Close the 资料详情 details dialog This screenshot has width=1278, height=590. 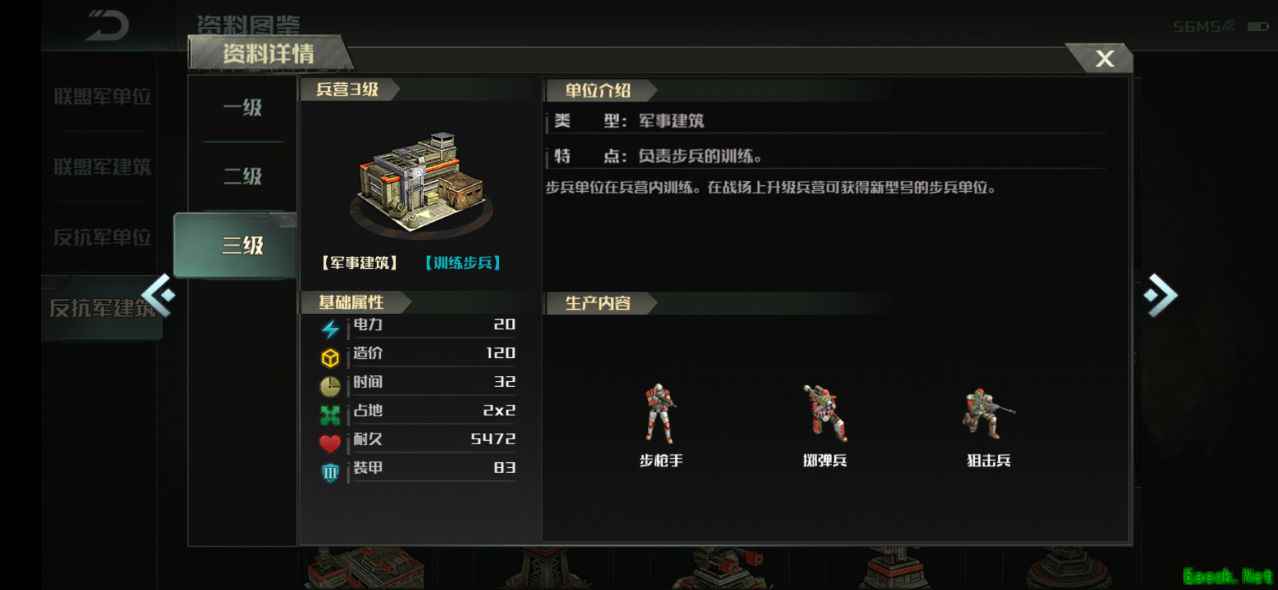[1104, 59]
